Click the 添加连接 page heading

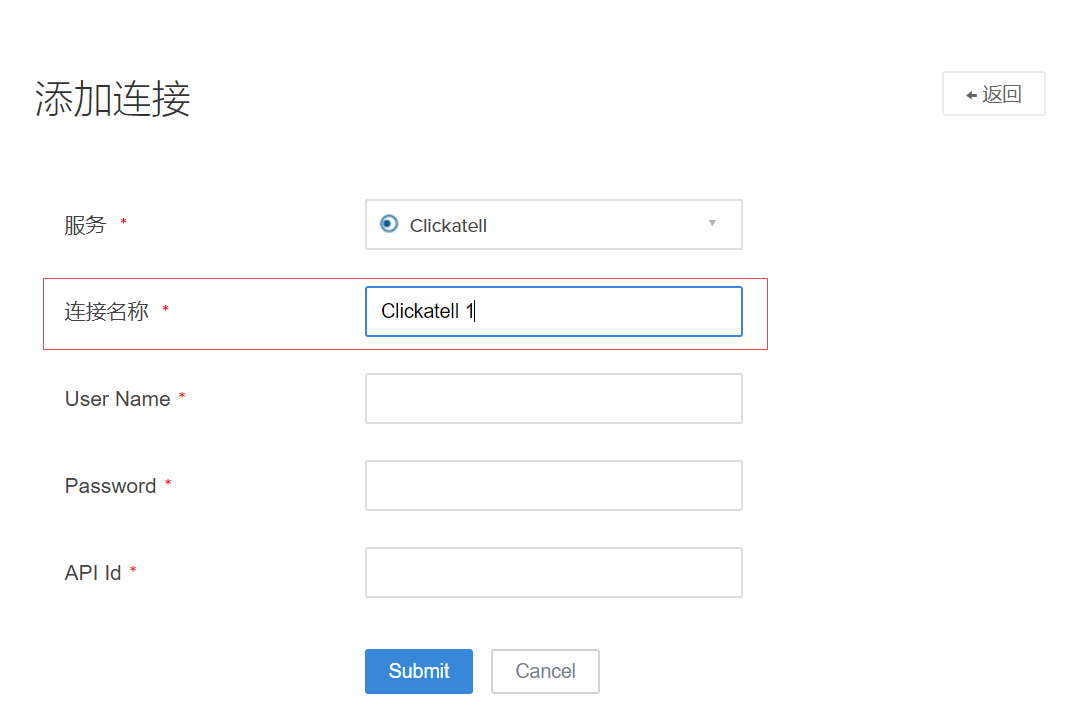click(x=113, y=100)
